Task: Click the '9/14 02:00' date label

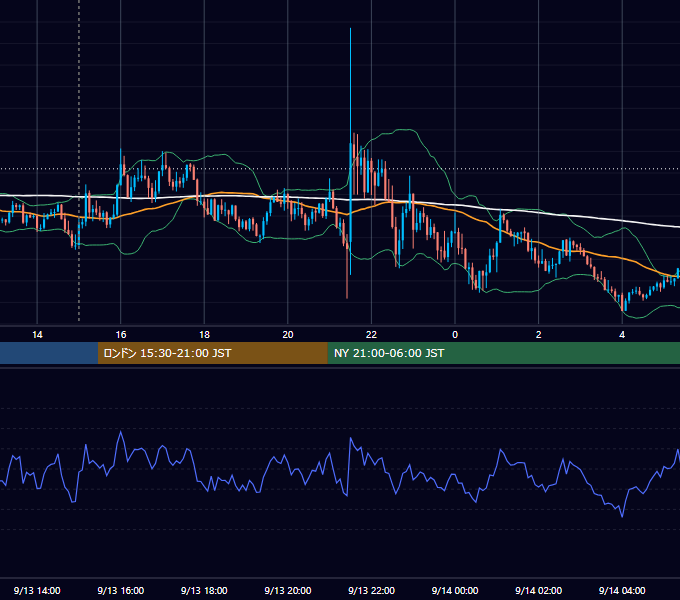Action: coord(539,590)
